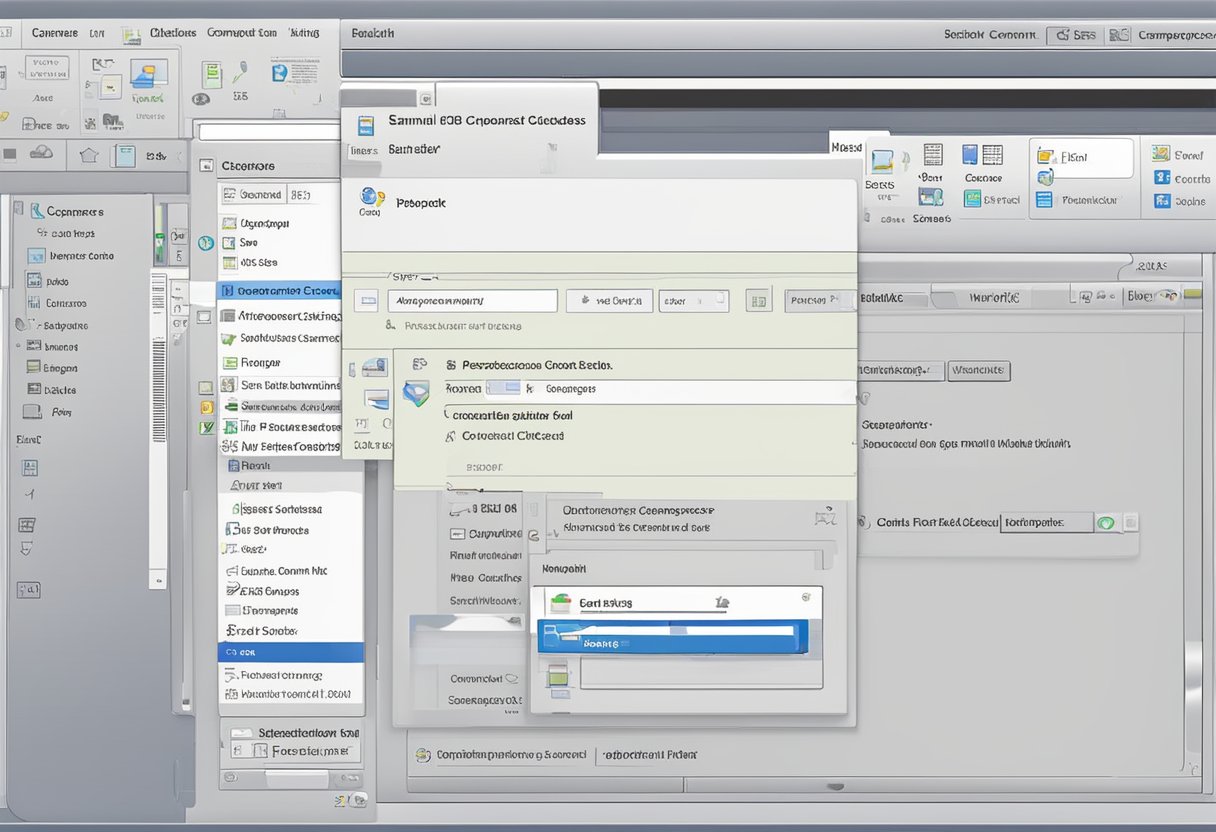Click the blue Coorite icon in right ribbon
This screenshot has width=1216, height=832.
tap(1161, 178)
